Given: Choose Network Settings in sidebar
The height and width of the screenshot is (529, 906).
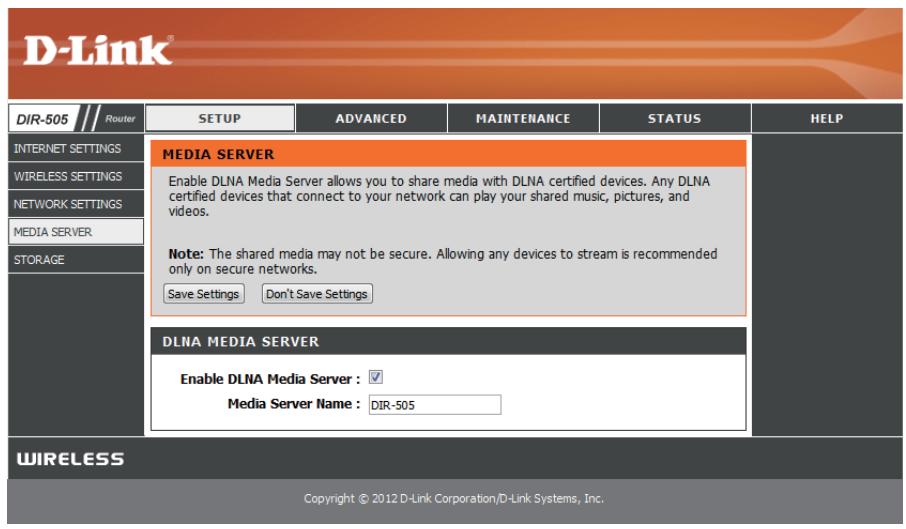Looking at the screenshot, I should (x=76, y=204).
